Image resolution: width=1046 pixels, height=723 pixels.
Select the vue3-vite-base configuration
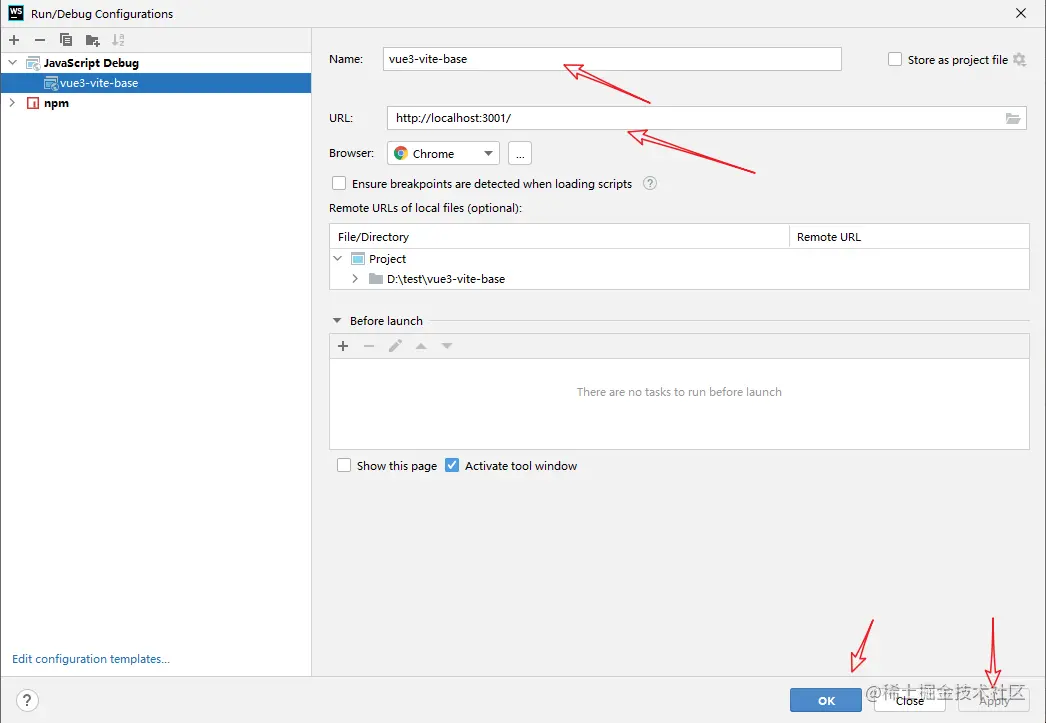click(156, 83)
